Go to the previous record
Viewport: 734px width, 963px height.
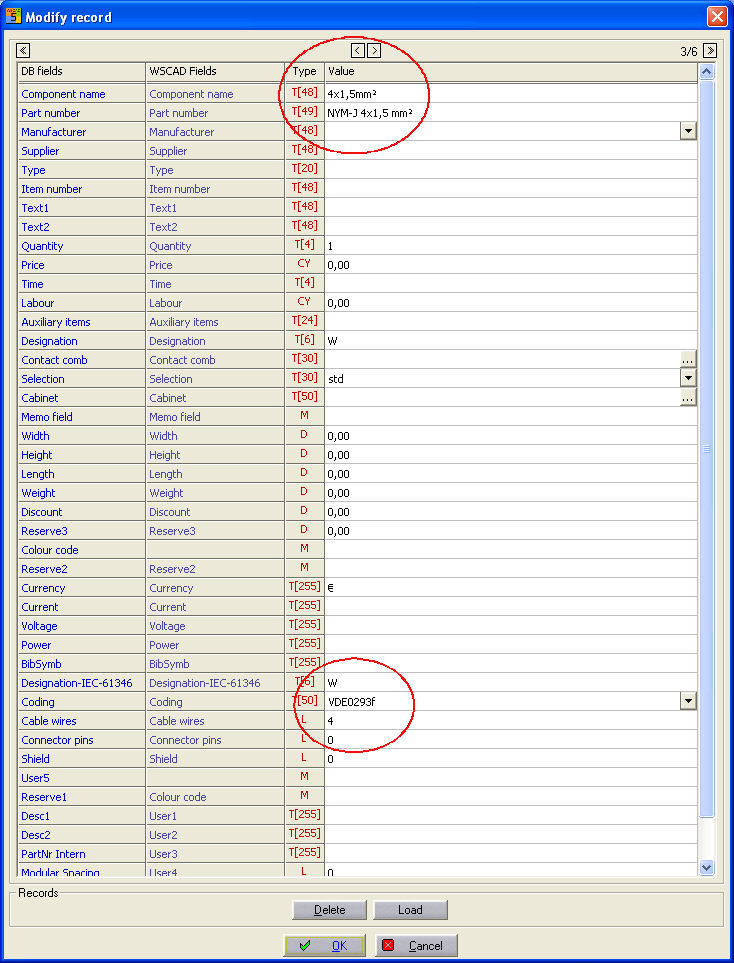(357, 50)
